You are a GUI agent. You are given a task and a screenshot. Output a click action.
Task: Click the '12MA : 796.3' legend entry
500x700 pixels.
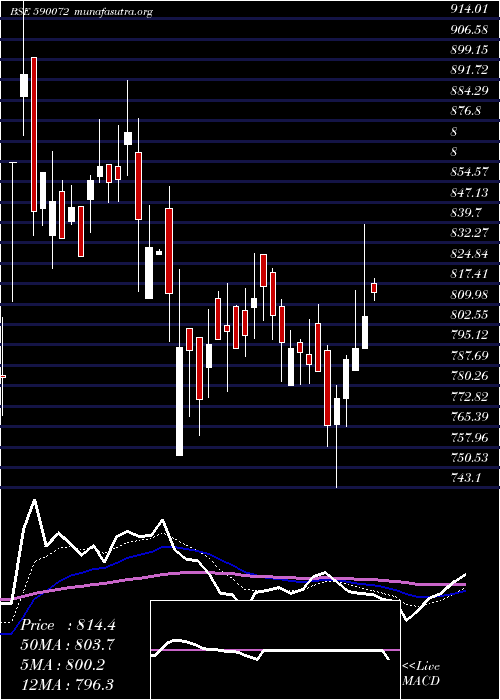(x=69, y=684)
